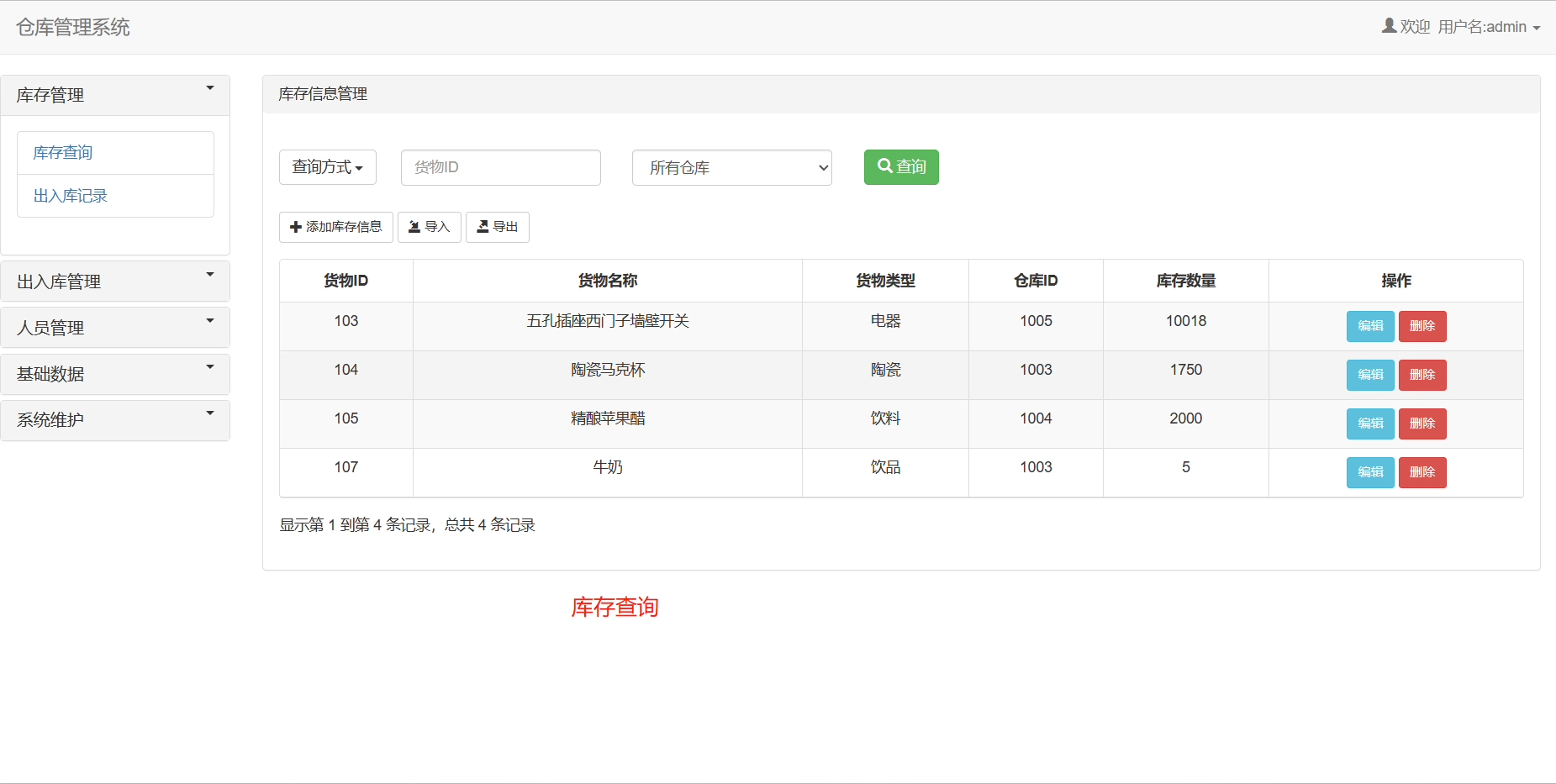
Task: Focus the 货物ID search input field
Action: click(x=501, y=167)
